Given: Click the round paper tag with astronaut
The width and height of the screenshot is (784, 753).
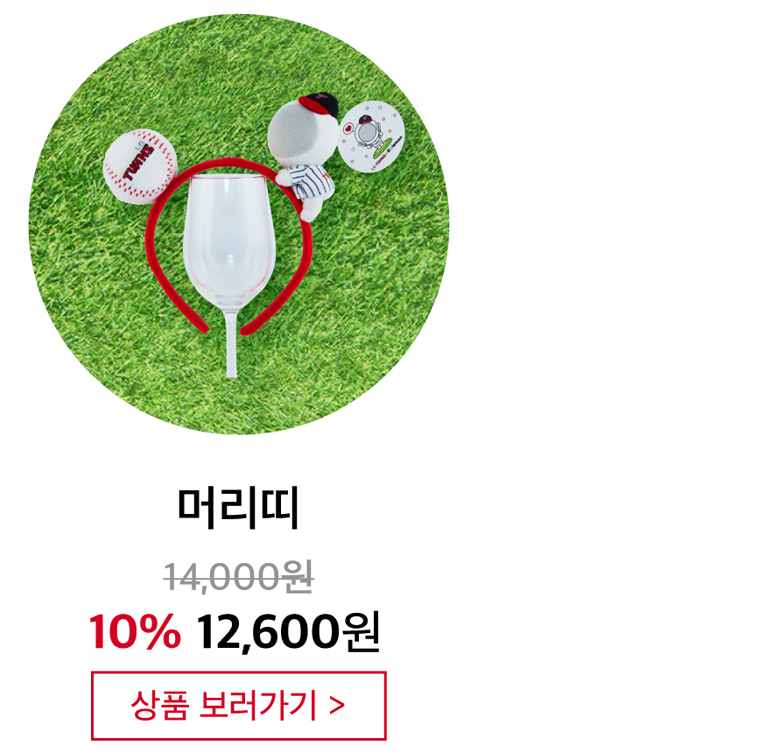Looking at the screenshot, I should 372,136.
